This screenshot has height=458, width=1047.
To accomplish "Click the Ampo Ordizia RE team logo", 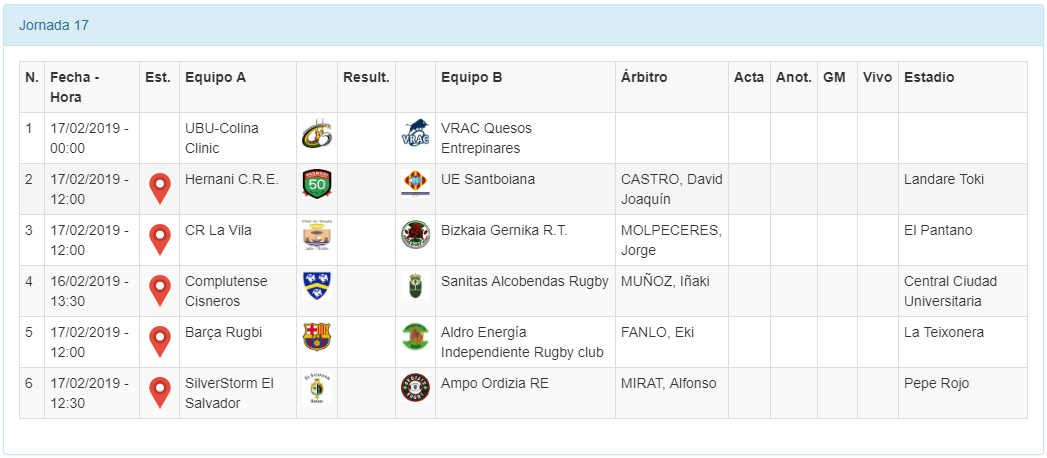I will 415,388.
